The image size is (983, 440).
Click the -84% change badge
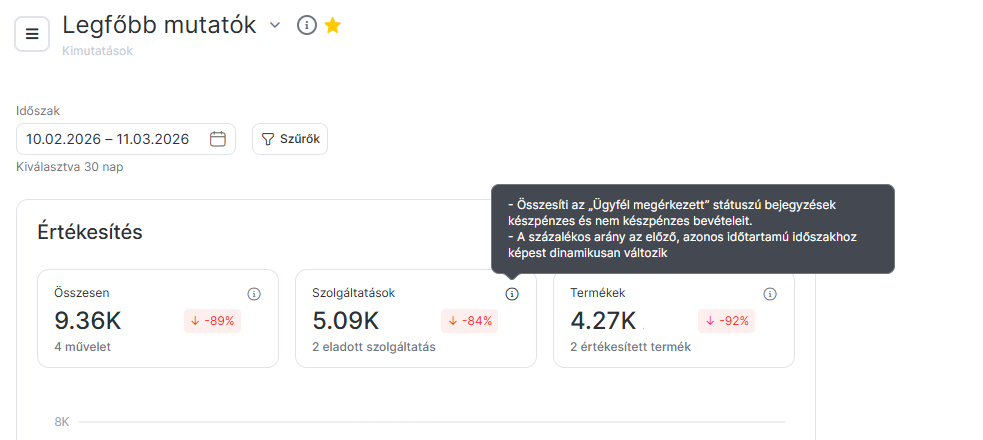[470, 321]
